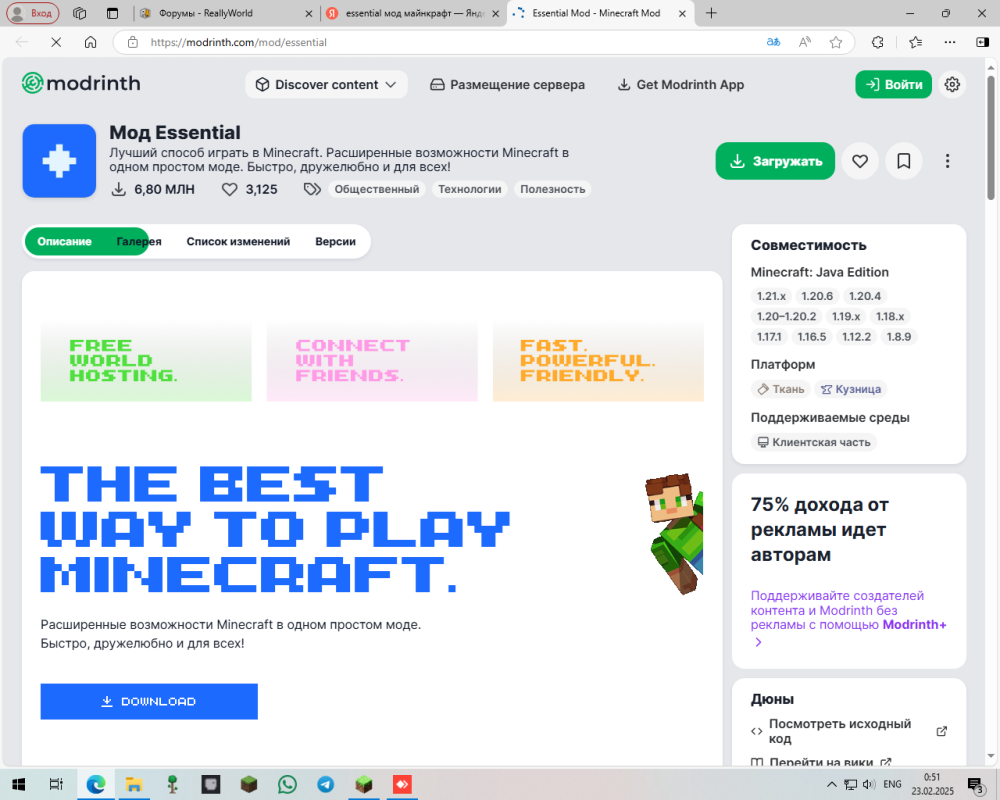Click the translate page icon in address bar

774,42
